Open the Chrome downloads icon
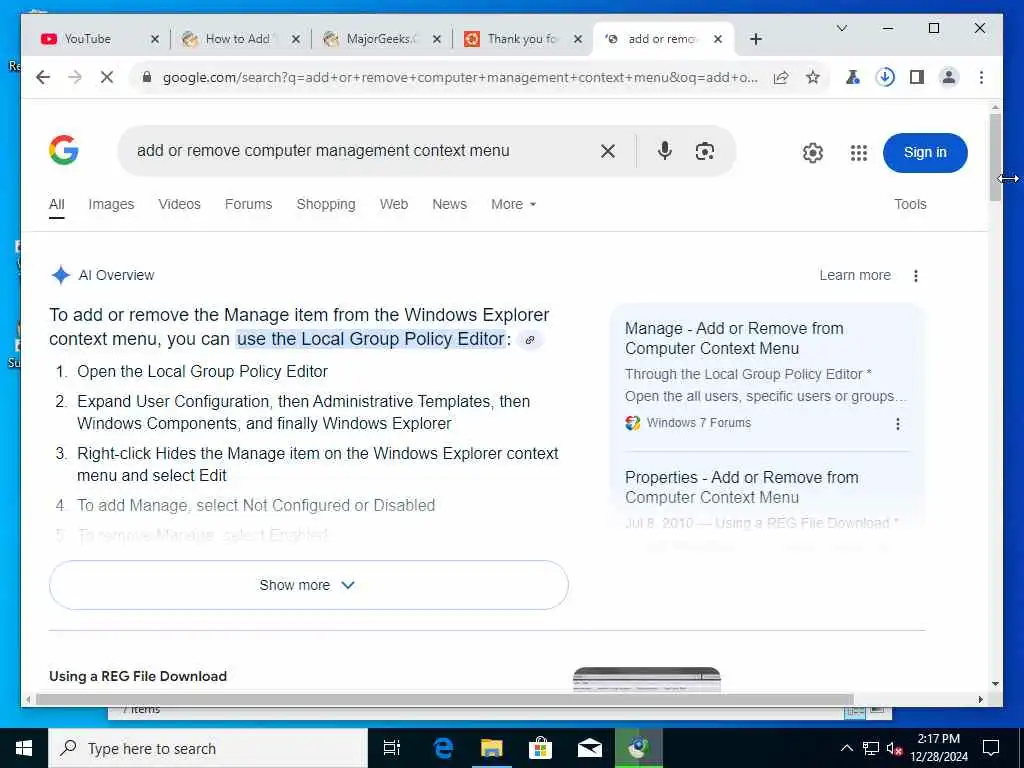1024x768 pixels. 885,77
